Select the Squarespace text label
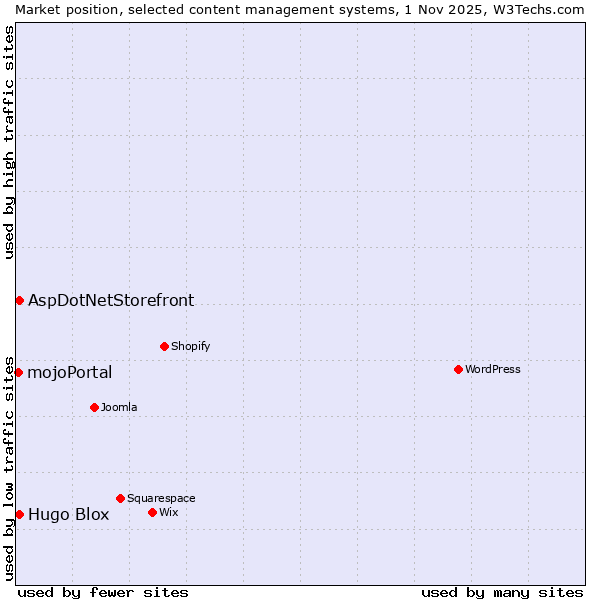The width and height of the screenshot is (600, 600). [161, 498]
